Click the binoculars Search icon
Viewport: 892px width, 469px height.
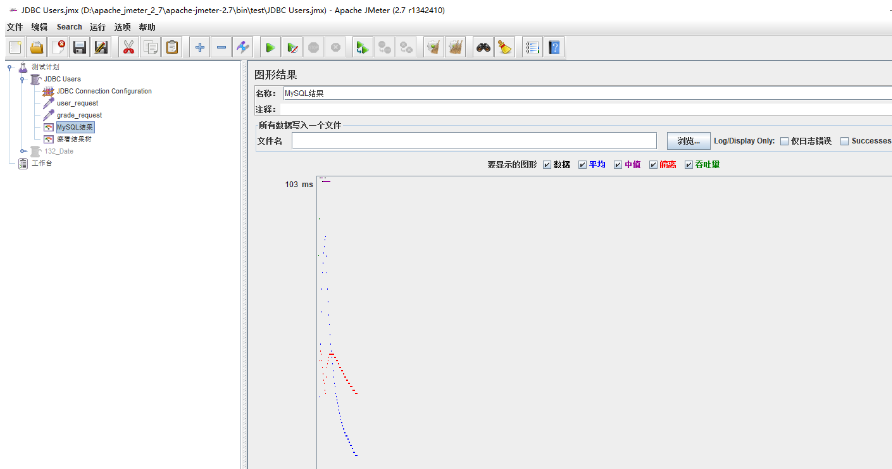[x=482, y=47]
